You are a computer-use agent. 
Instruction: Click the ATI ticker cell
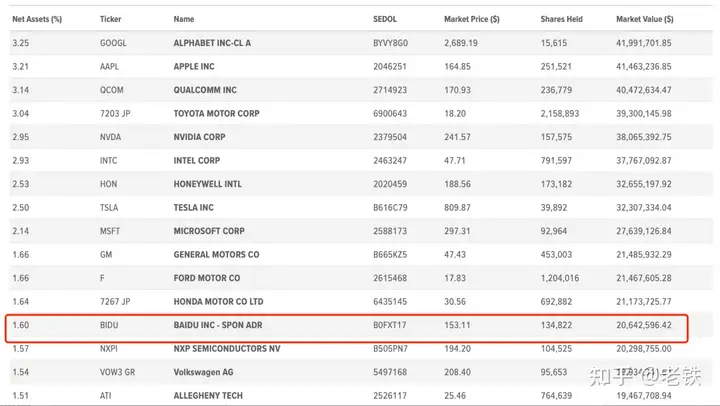click(106, 396)
